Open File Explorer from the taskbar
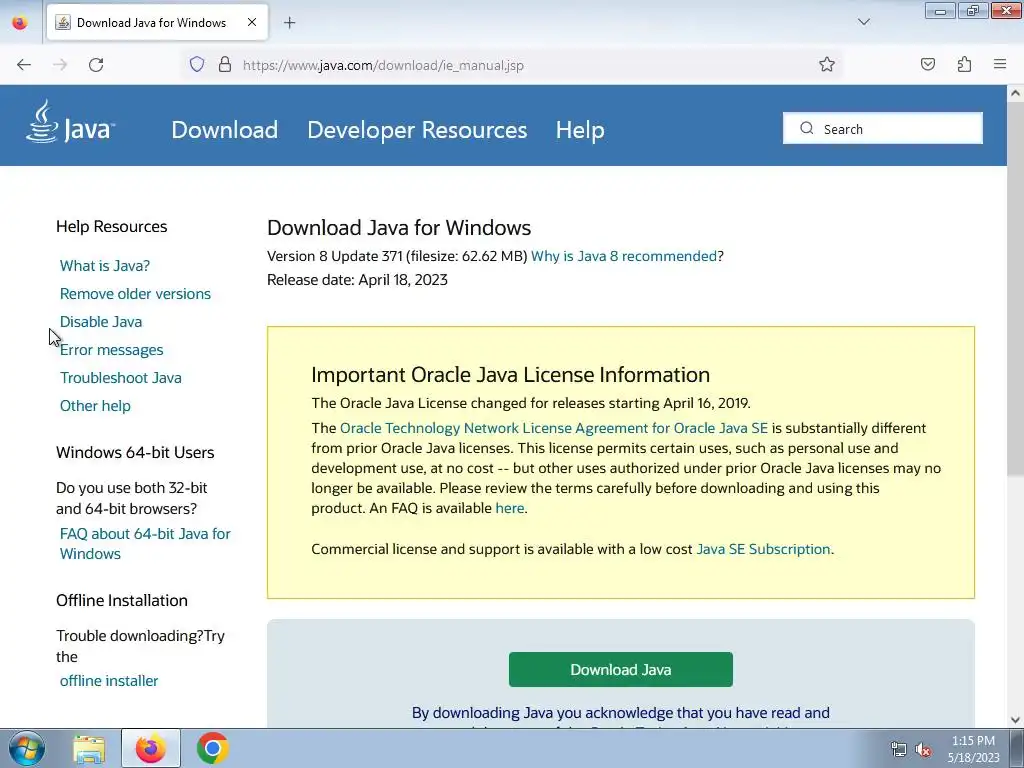The image size is (1024, 768). click(89, 749)
